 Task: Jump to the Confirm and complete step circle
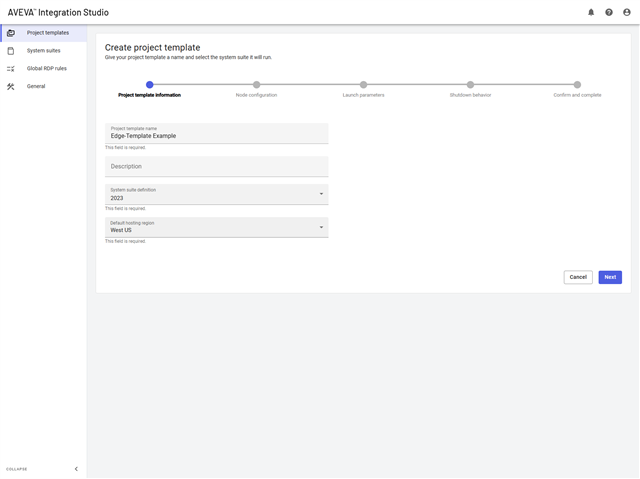(x=577, y=85)
